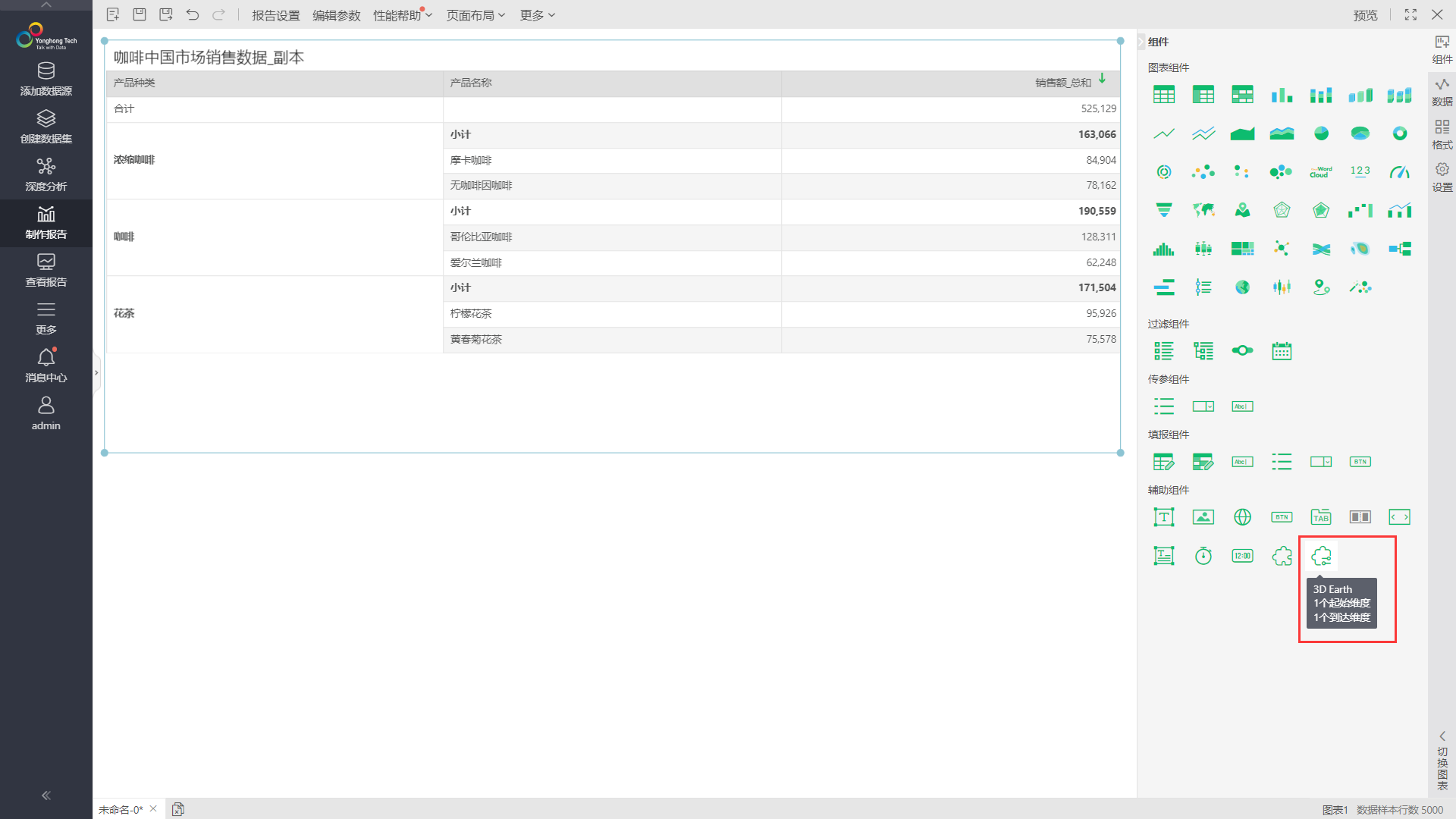The image size is (1456, 819).
Task: Pick the treemap chart component
Action: 1242,249
